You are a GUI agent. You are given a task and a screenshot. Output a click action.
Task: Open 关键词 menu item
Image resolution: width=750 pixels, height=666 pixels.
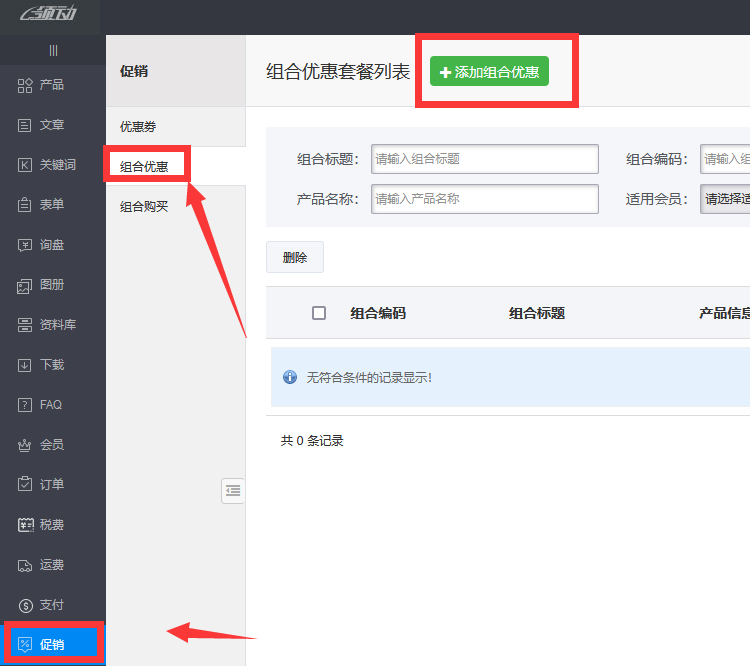coord(52,165)
